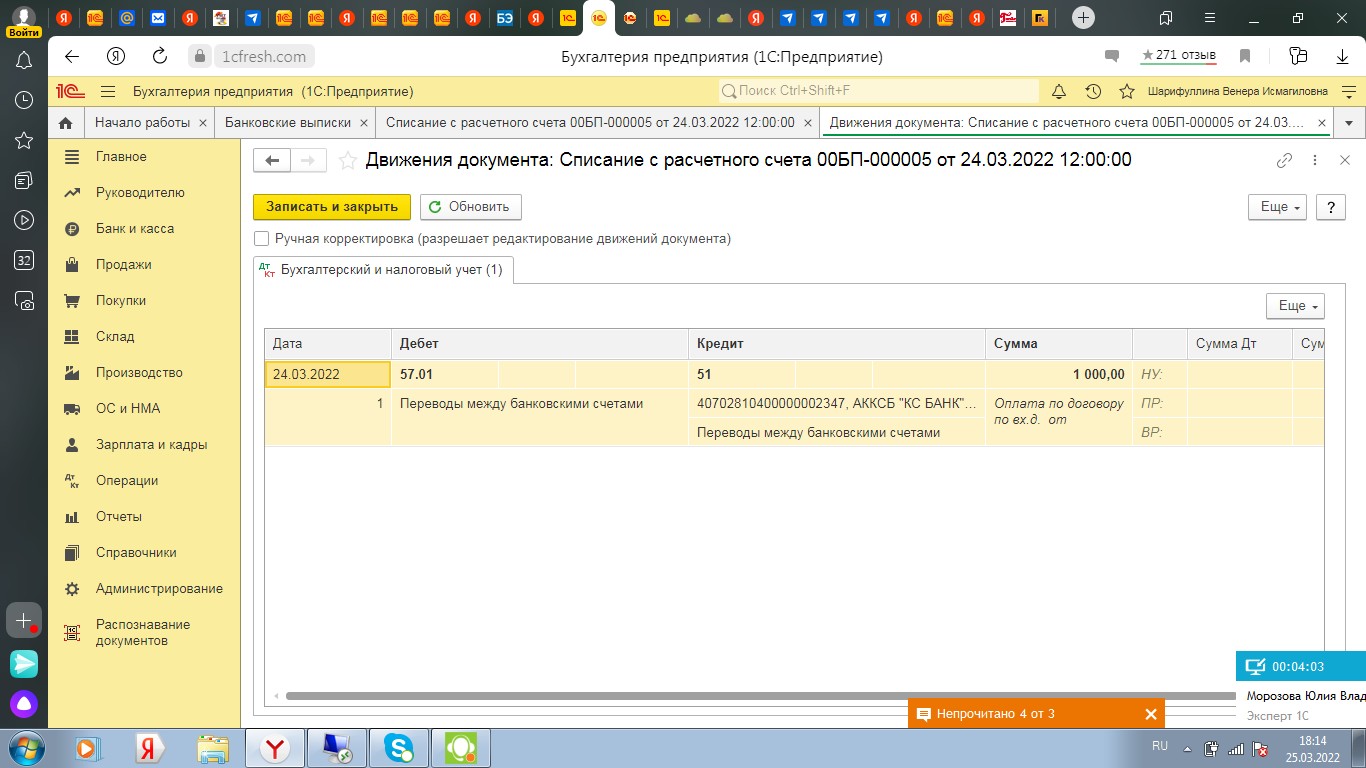Open the Банк и касса section
The width and height of the screenshot is (1366, 768).
[x=135, y=229]
